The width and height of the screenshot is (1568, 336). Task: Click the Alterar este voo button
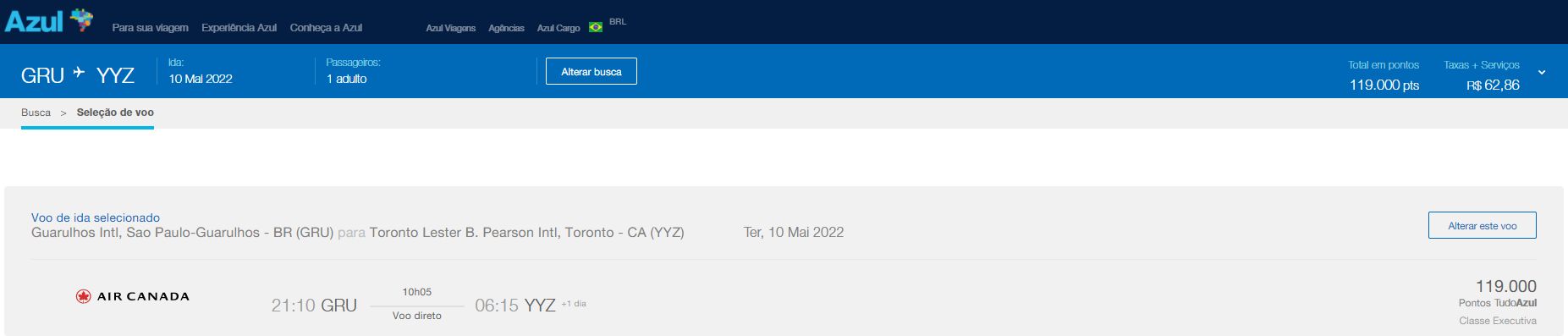tap(1483, 225)
